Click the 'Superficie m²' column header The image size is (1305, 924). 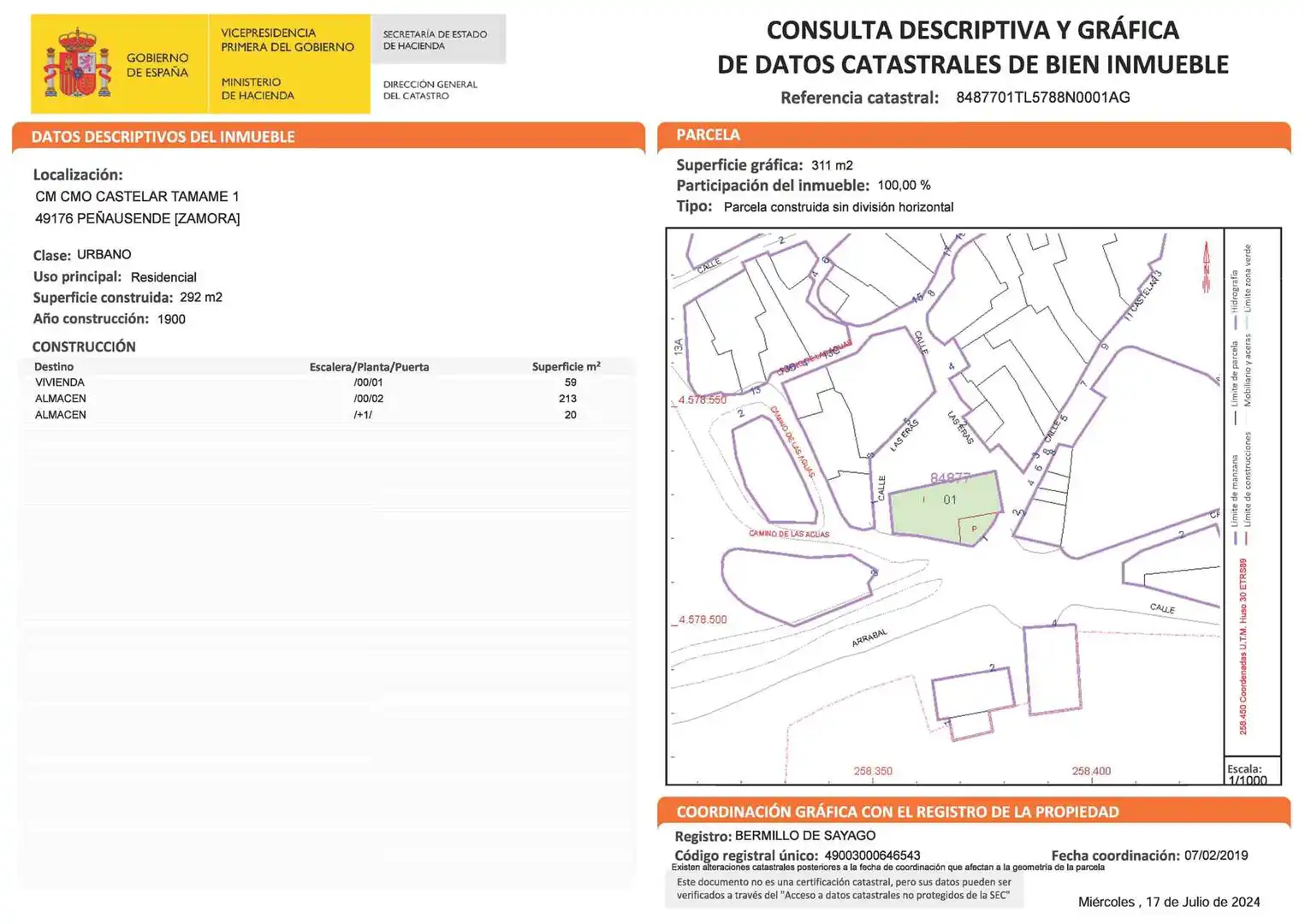(566, 366)
